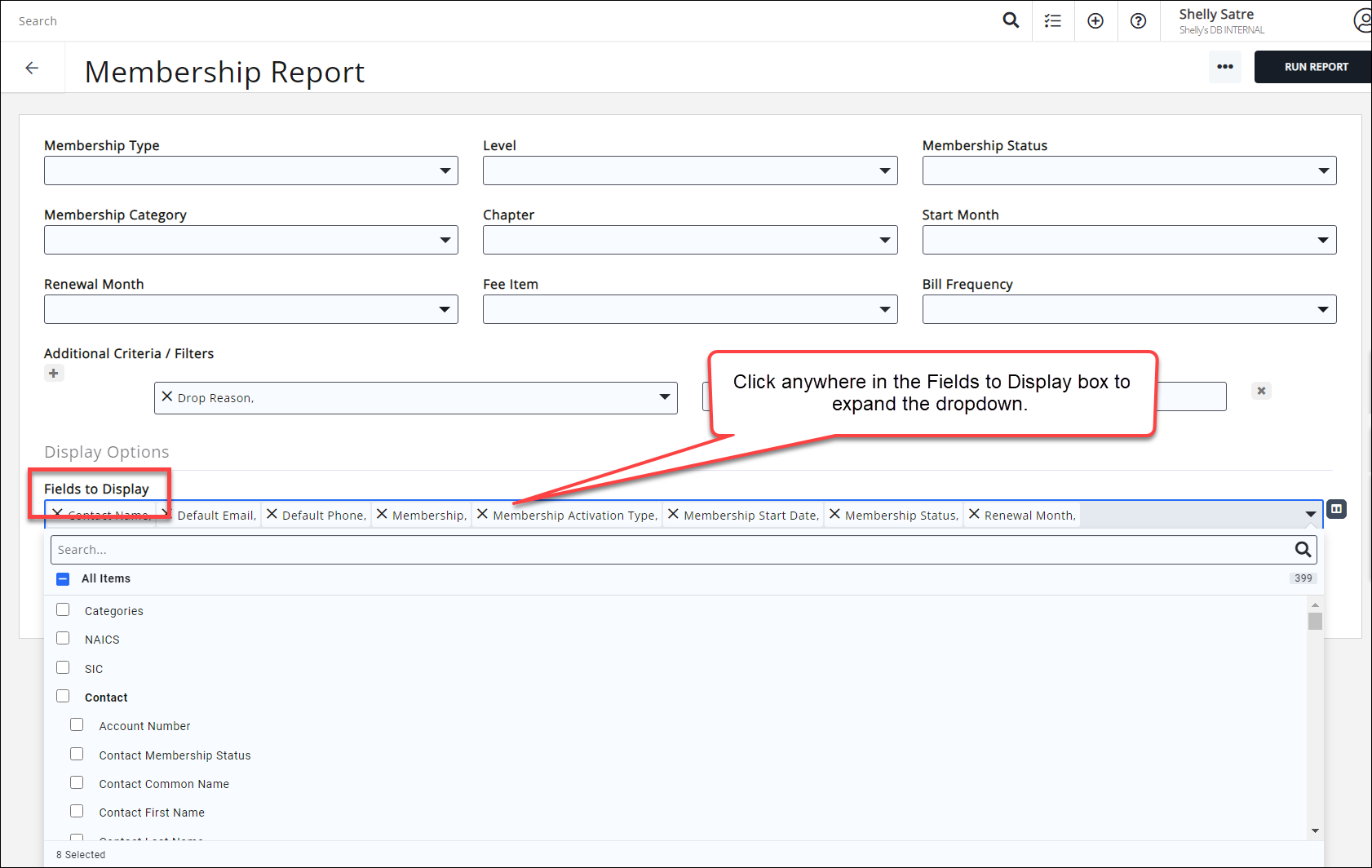Check the Categories checkbox
The image size is (1372, 868).
(x=63, y=610)
